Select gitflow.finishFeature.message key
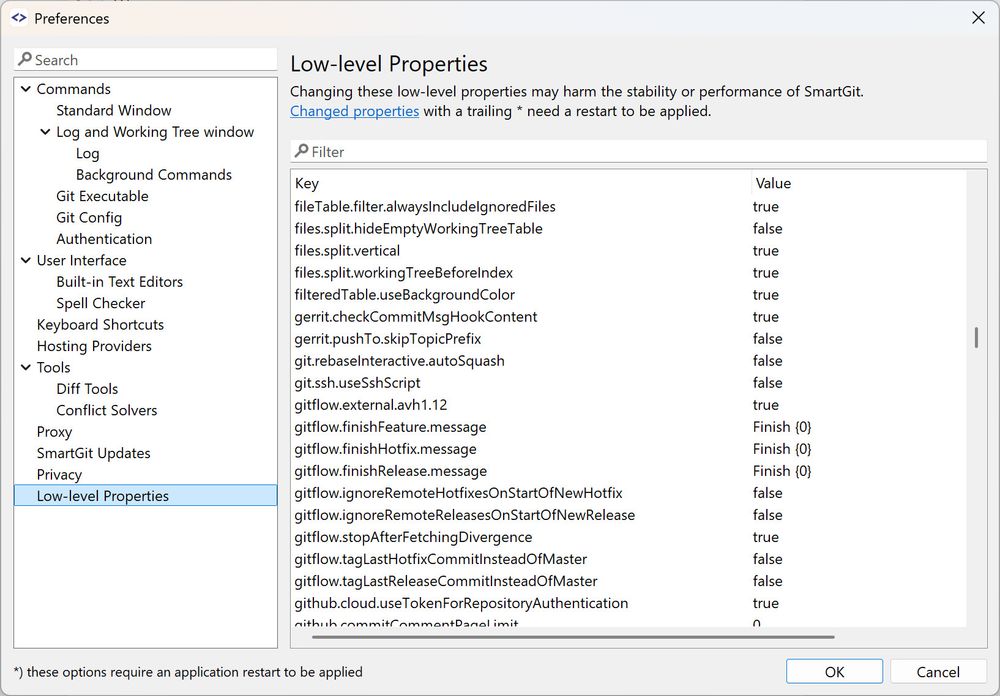The image size is (1000, 696). pyautogui.click(x=390, y=427)
